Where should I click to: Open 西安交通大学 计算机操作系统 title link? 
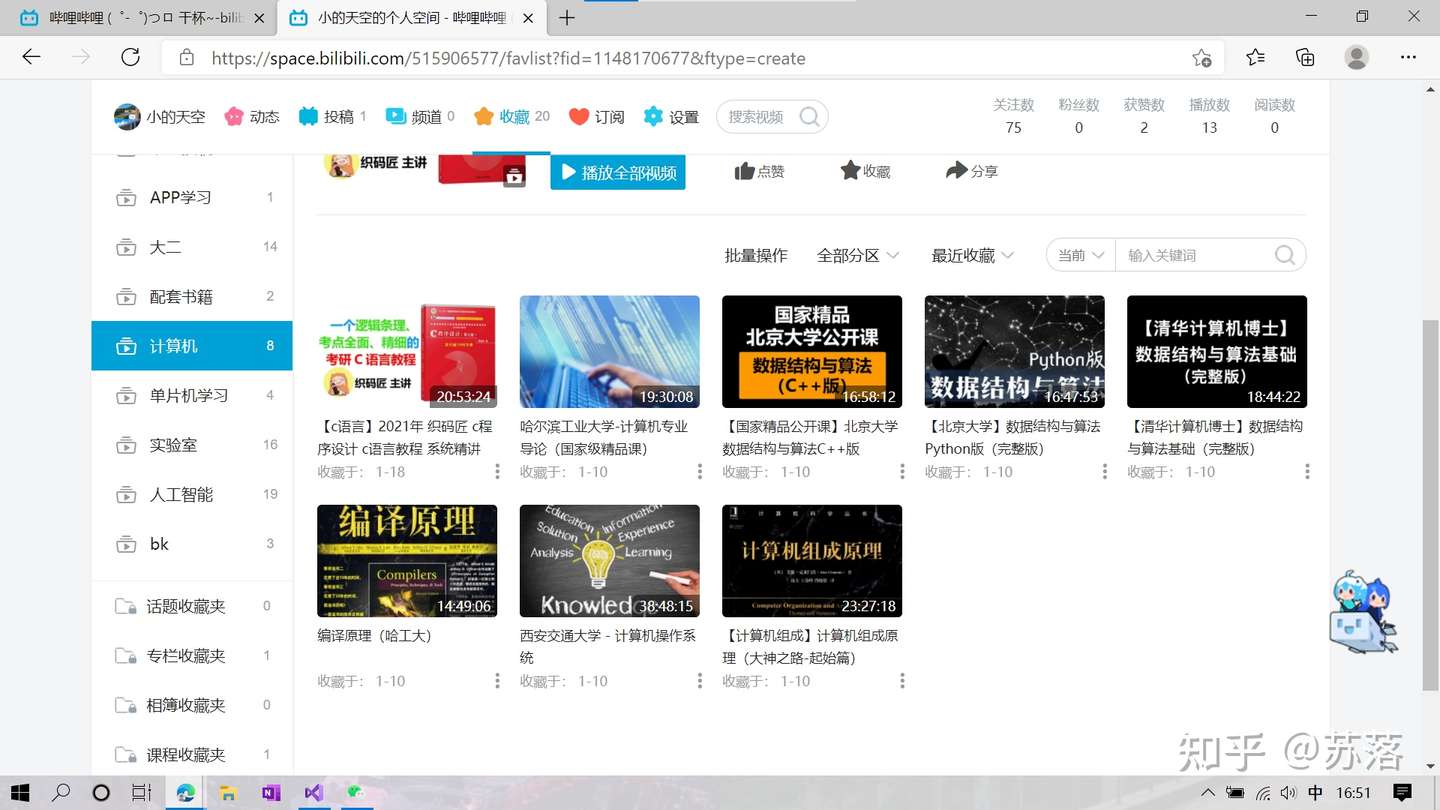pyautogui.click(x=608, y=646)
